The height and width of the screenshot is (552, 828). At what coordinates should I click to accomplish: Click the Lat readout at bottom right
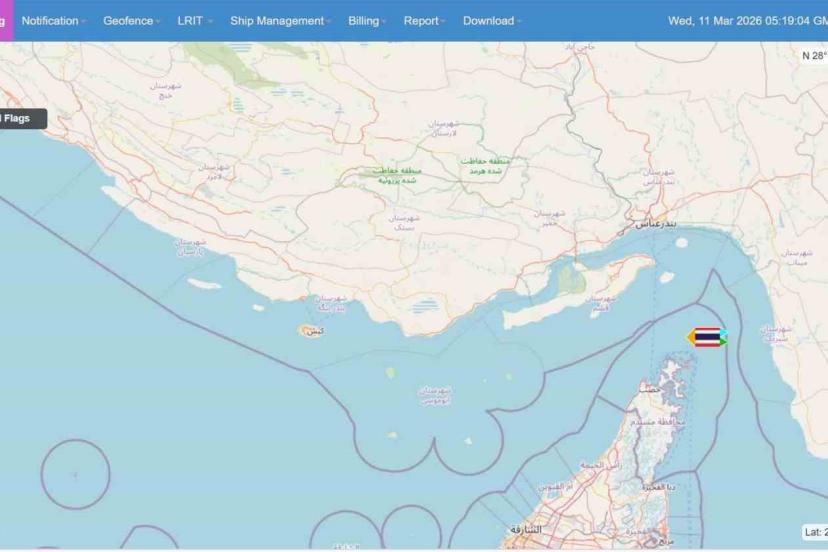(x=815, y=532)
